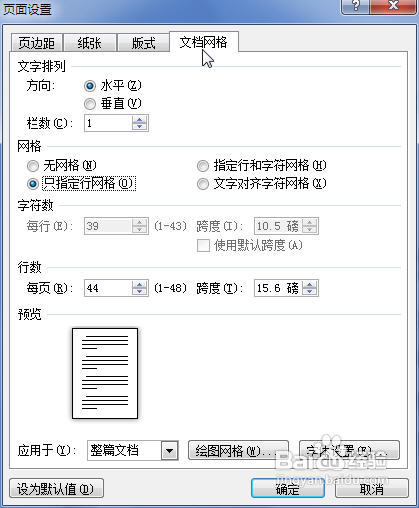
Task: Select 无网格 radio option
Action: click(x=33, y=166)
